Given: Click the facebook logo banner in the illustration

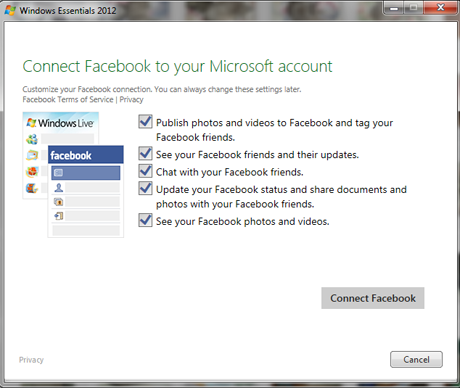Looking at the screenshot, I should click(86, 155).
